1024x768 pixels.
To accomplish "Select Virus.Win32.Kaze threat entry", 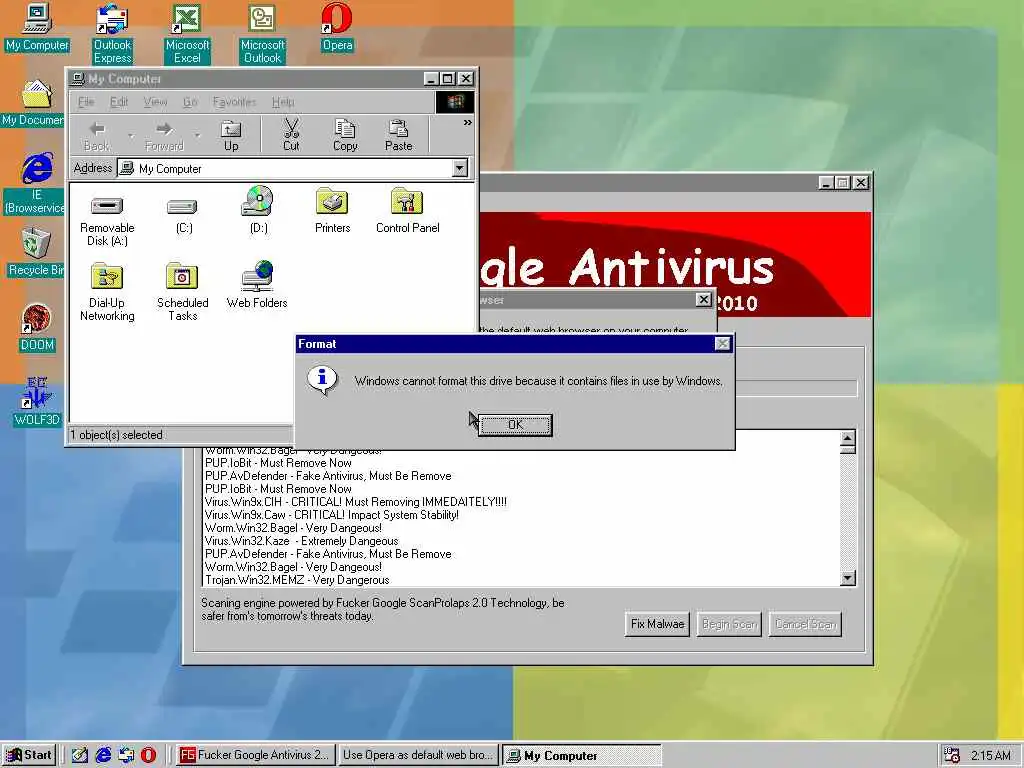I will [301, 541].
